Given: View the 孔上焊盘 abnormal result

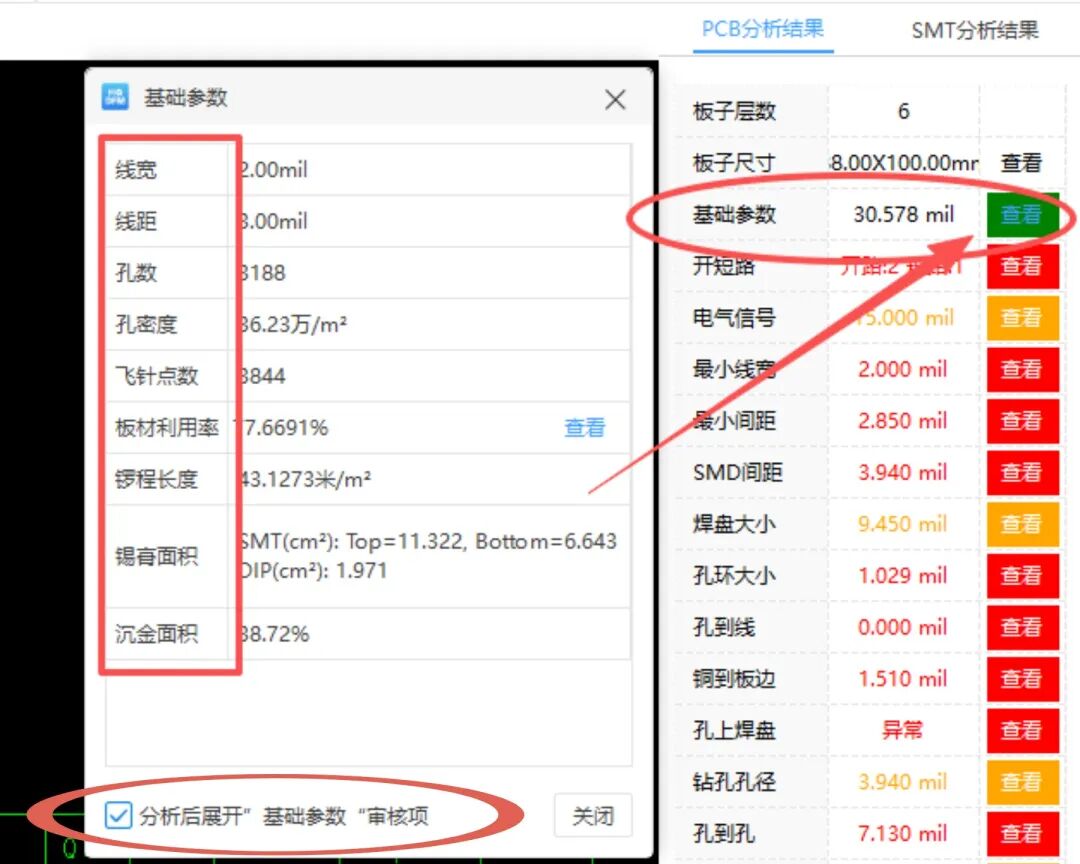Looking at the screenshot, I should [x=1022, y=731].
